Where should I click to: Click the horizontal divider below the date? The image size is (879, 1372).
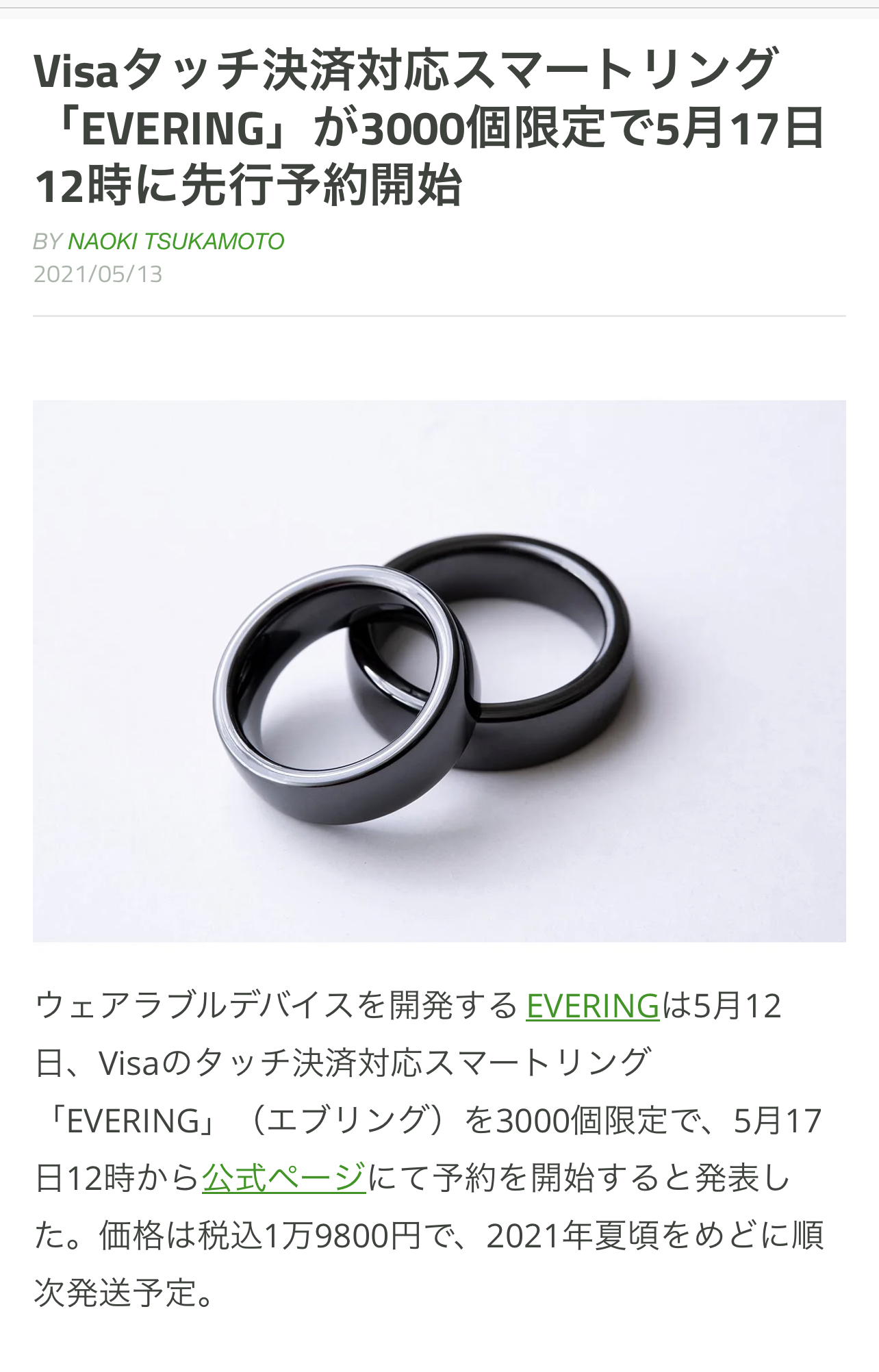pos(439,316)
